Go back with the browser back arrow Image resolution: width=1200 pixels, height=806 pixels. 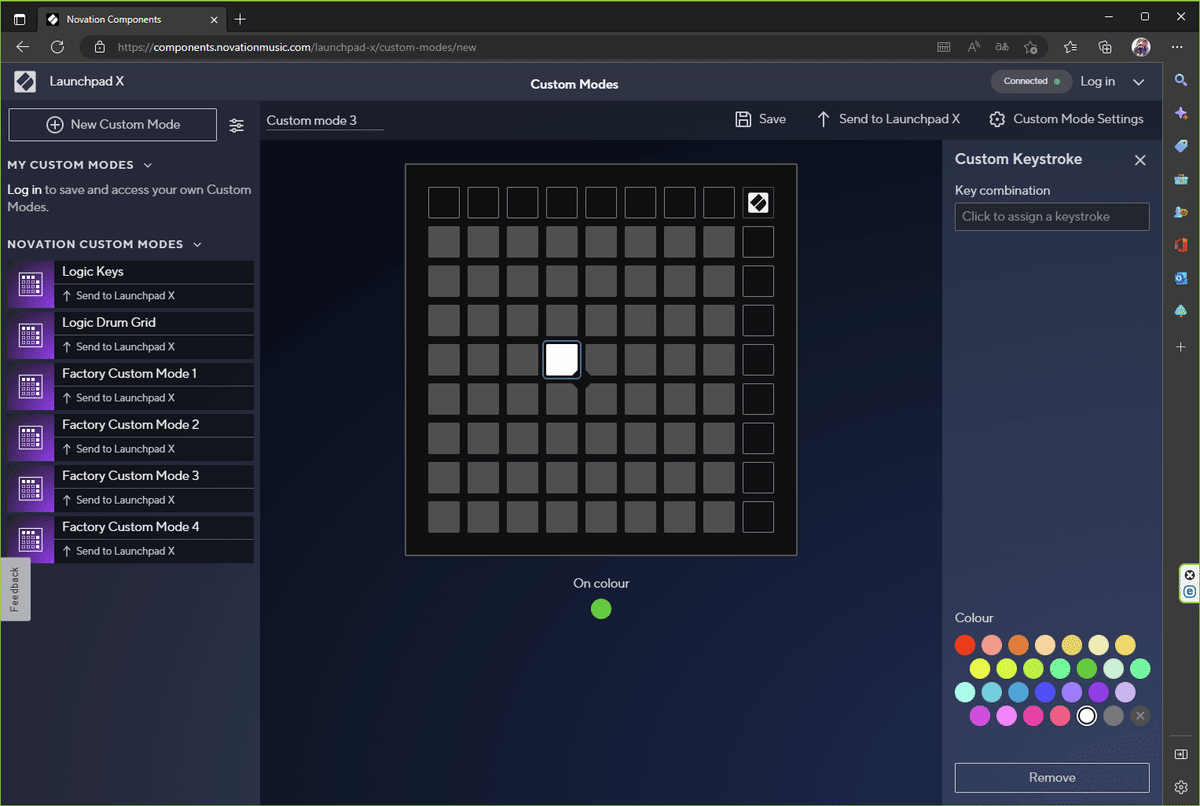pyautogui.click(x=22, y=47)
